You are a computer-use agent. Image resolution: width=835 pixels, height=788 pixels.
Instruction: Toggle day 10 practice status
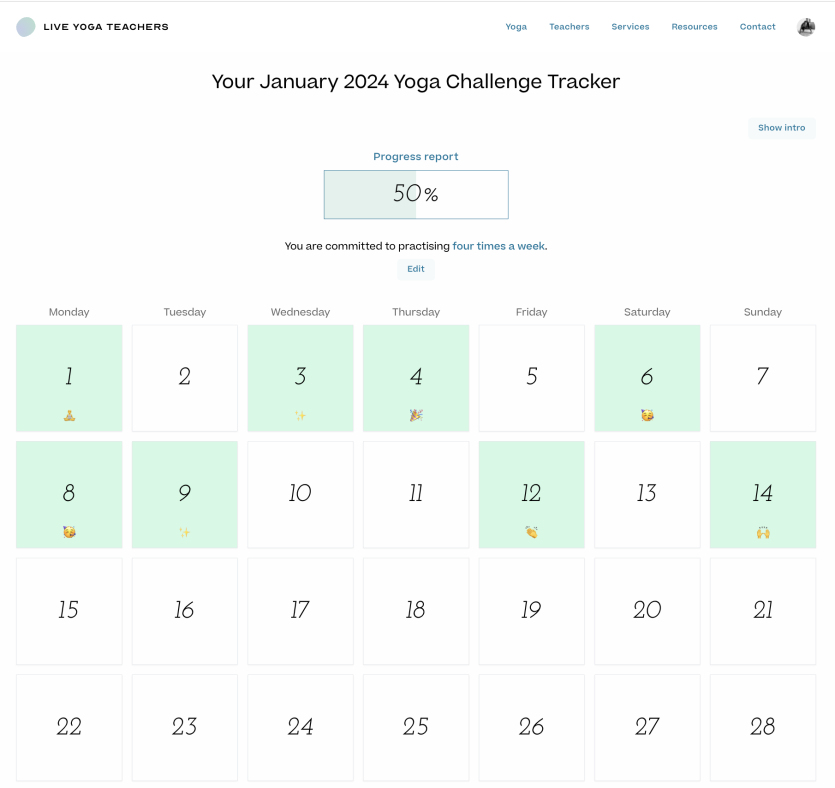click(300, 495)
